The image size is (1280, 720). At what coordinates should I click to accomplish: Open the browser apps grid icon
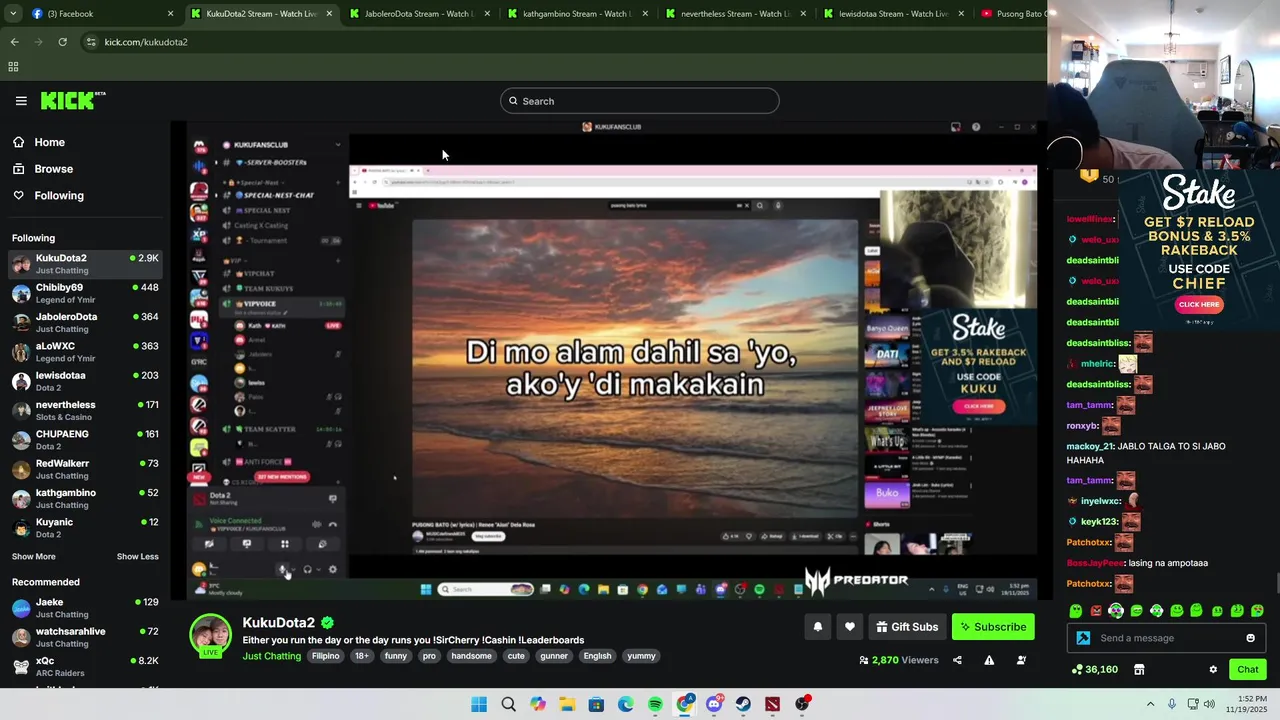click(x=13, y=67)
